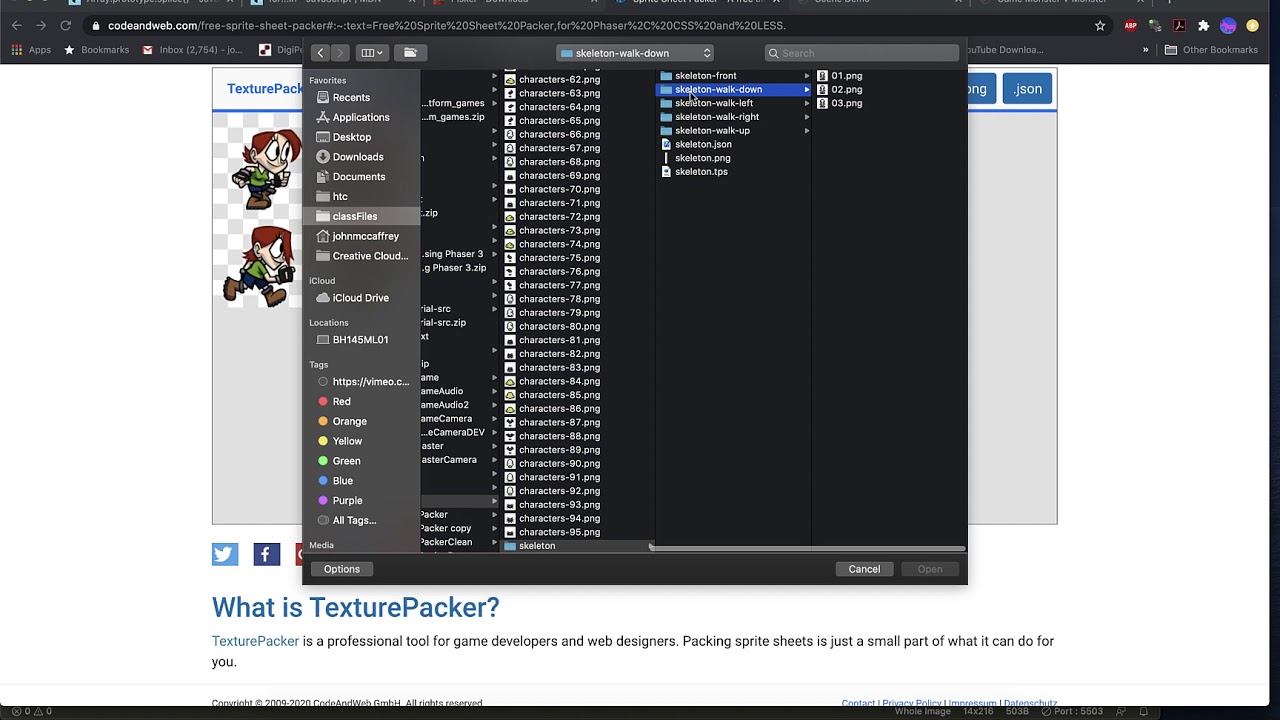Go back with the file dialog back arrow
The height and width of the screenshot is (720, 1280).
click(x=320, y=53)
